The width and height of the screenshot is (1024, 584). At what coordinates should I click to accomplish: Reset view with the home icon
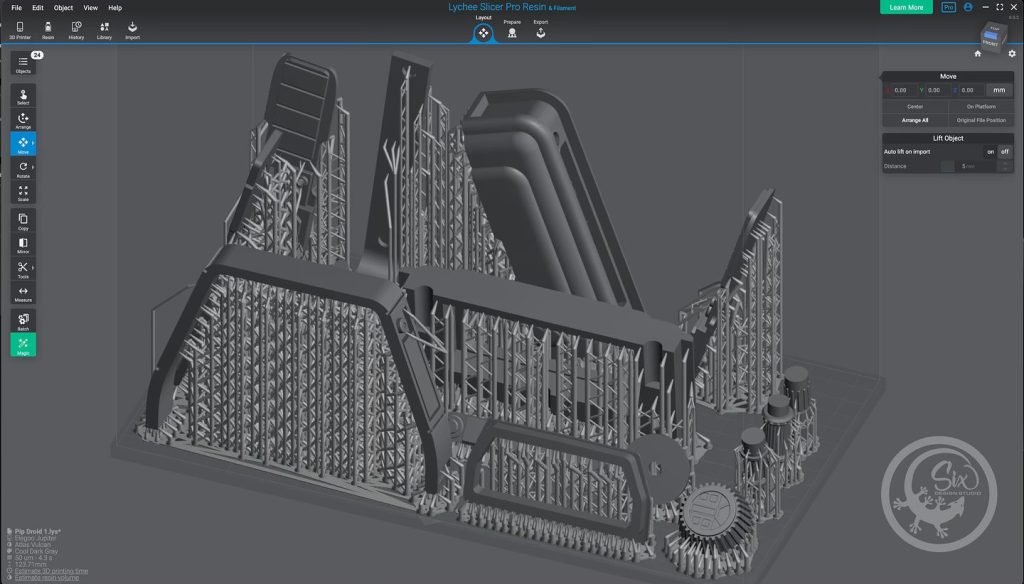coord(977,54)
